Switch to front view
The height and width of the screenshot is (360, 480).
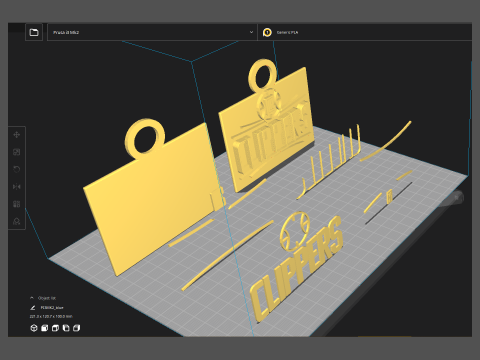pos(44,328)
